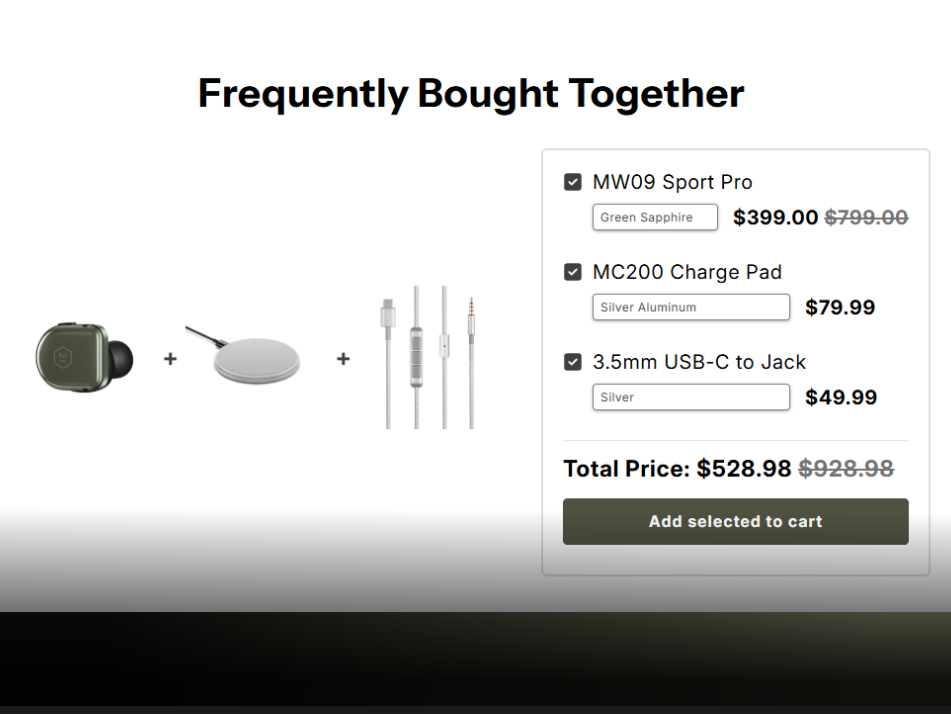Click the crossed-out $799.00 original price
This screenshot has width=951, height=714.
pos(866,217)
